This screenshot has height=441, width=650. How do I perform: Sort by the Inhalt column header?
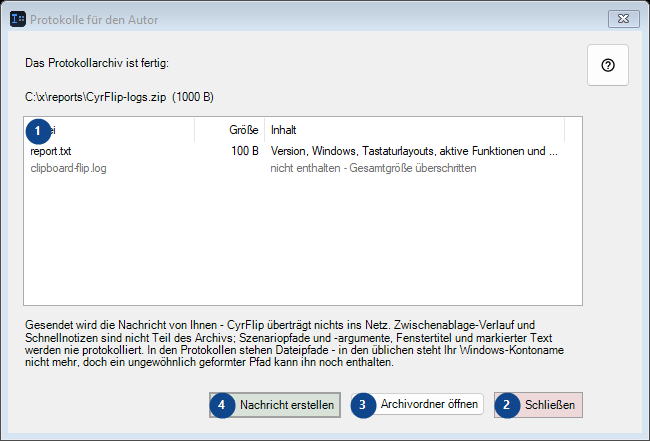click(415, 130)
